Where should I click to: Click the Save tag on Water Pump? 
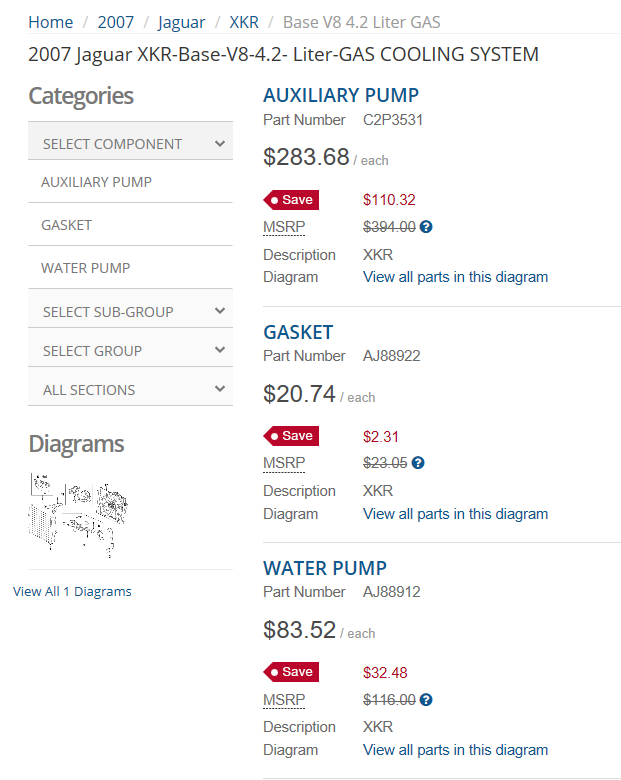coord(291,672)
